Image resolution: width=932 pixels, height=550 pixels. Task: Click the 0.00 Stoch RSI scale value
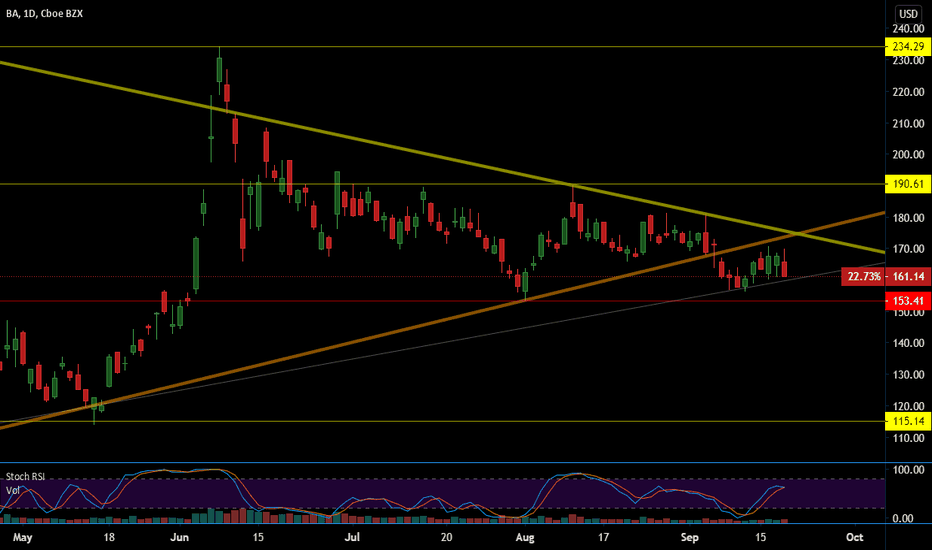click(x=903, y=518)
